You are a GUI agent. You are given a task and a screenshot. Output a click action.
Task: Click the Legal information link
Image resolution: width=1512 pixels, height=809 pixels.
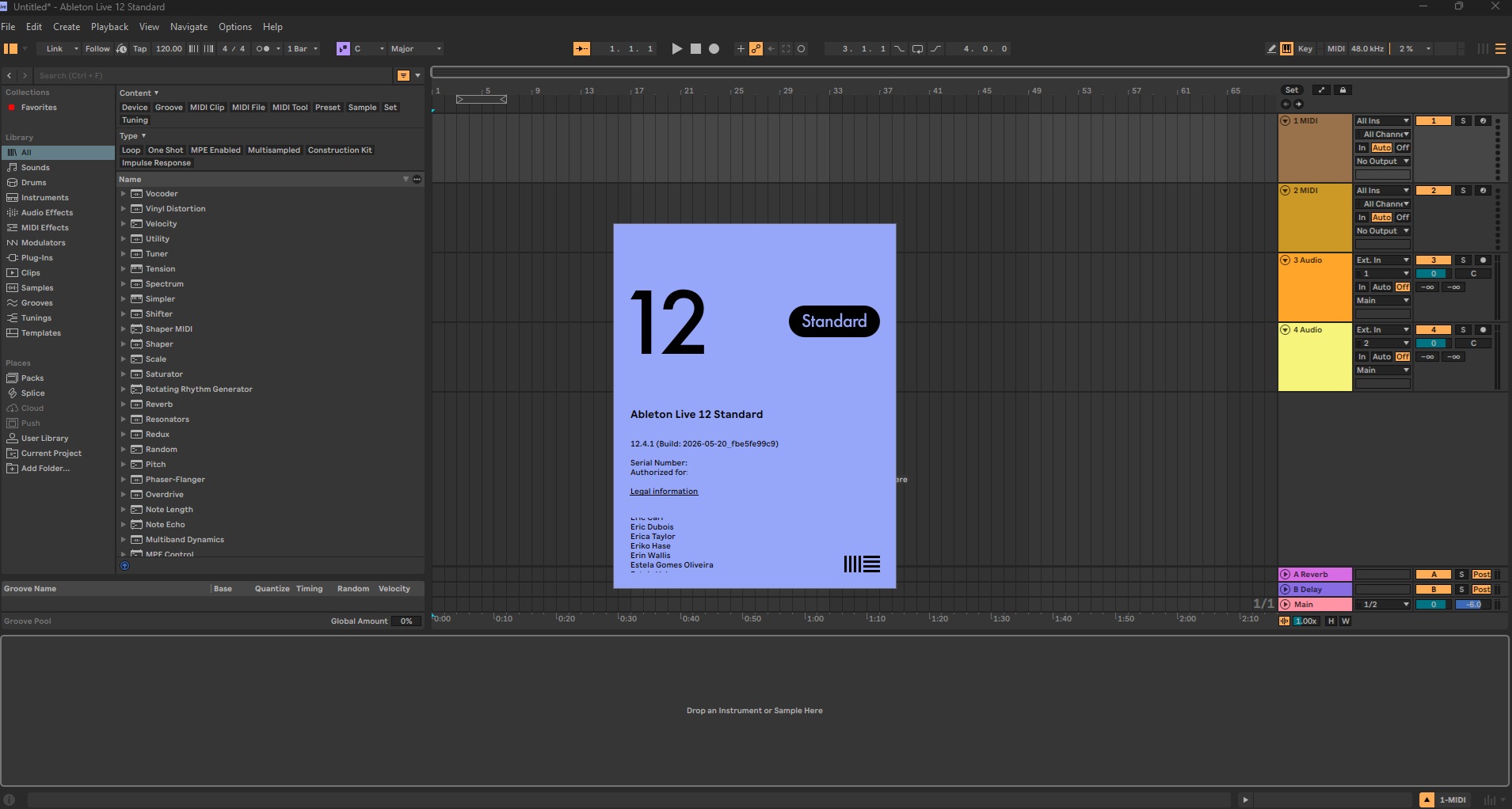click(664, 492)
